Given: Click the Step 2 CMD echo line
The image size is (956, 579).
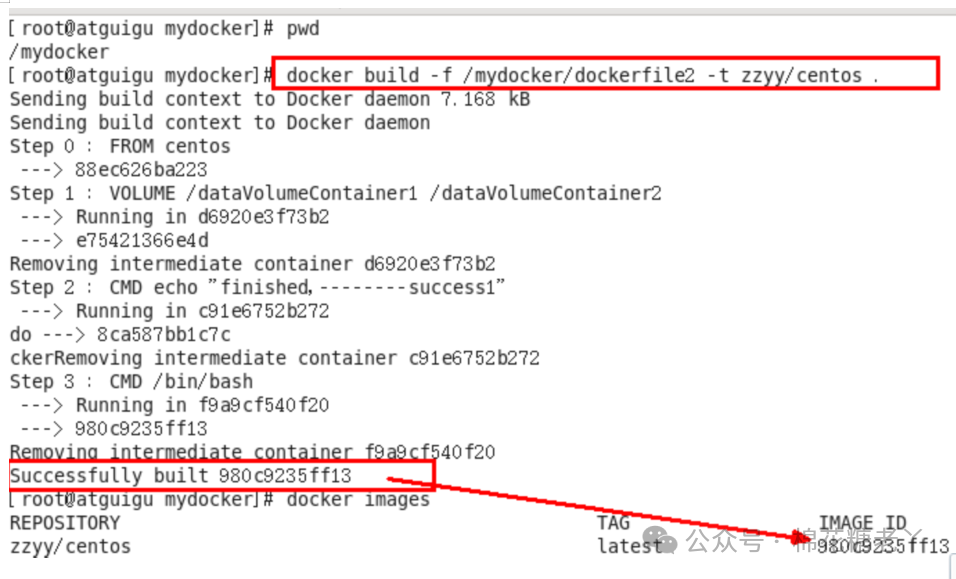Looking at the screenshot, I should [257, 287].
